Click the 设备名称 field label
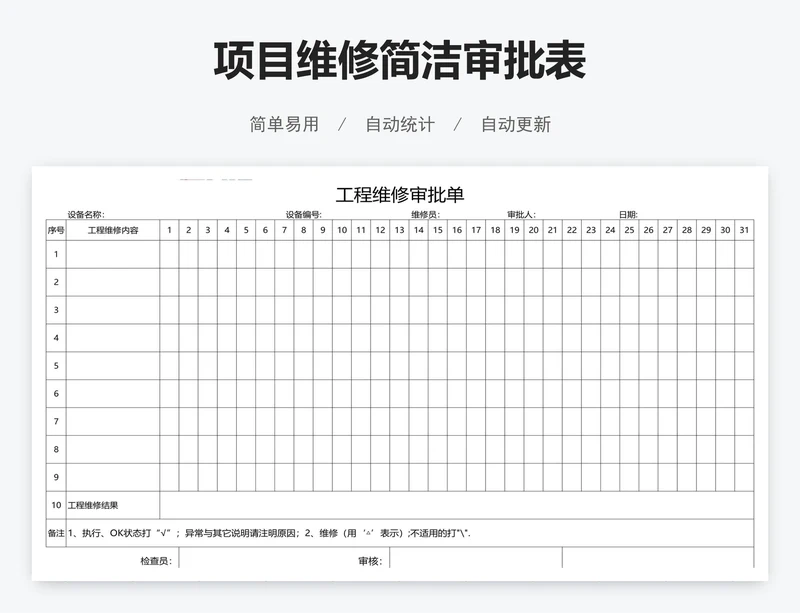 [86, 215]
